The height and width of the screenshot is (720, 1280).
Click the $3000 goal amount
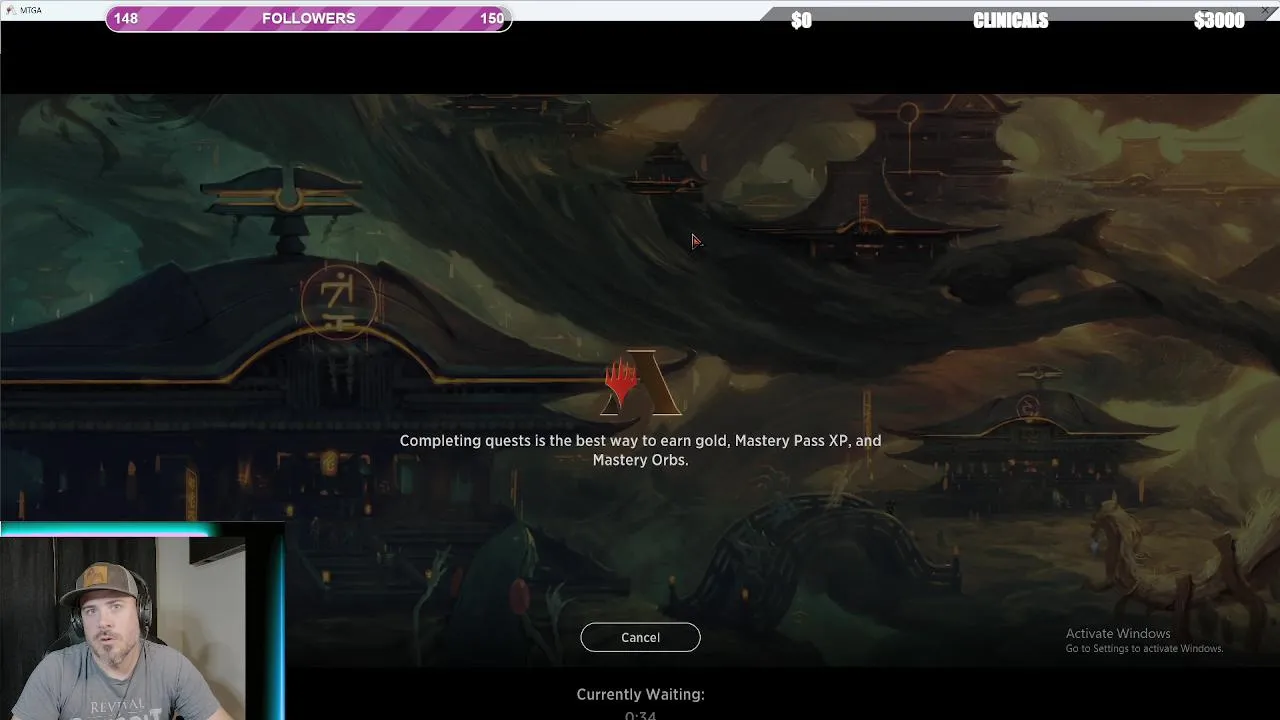coord(1219,20)
